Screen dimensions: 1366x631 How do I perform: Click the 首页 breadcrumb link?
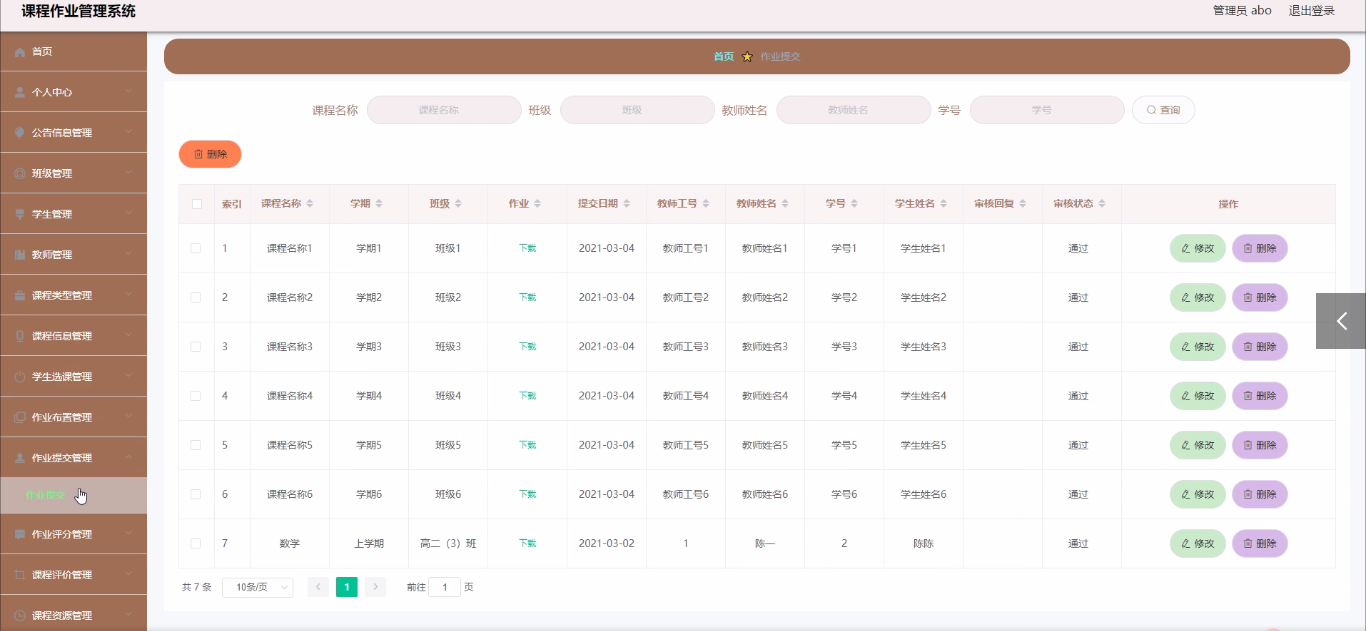coord(723,57)
